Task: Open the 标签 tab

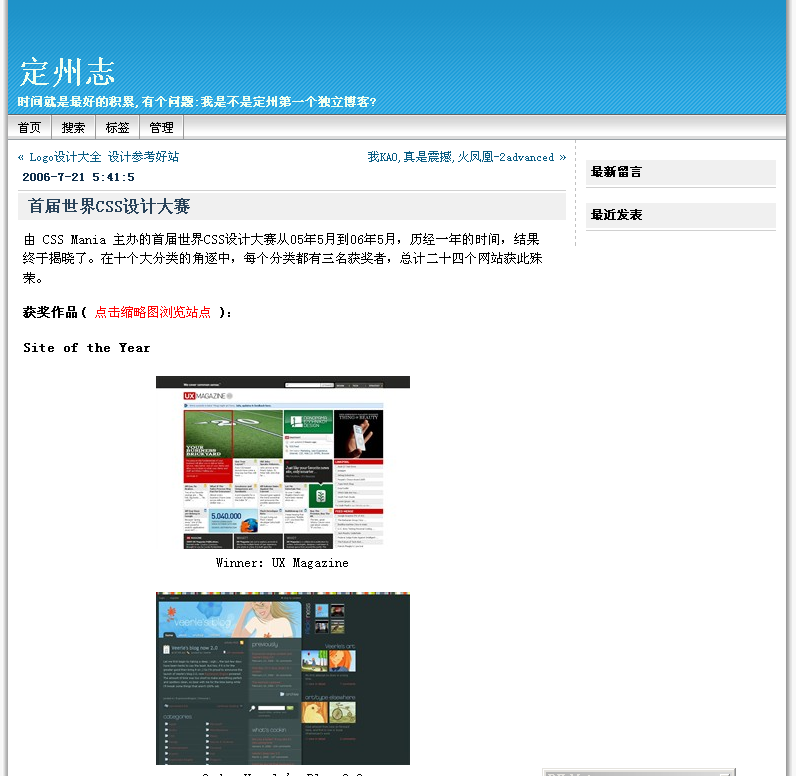Action: click(x=117, y=127)
